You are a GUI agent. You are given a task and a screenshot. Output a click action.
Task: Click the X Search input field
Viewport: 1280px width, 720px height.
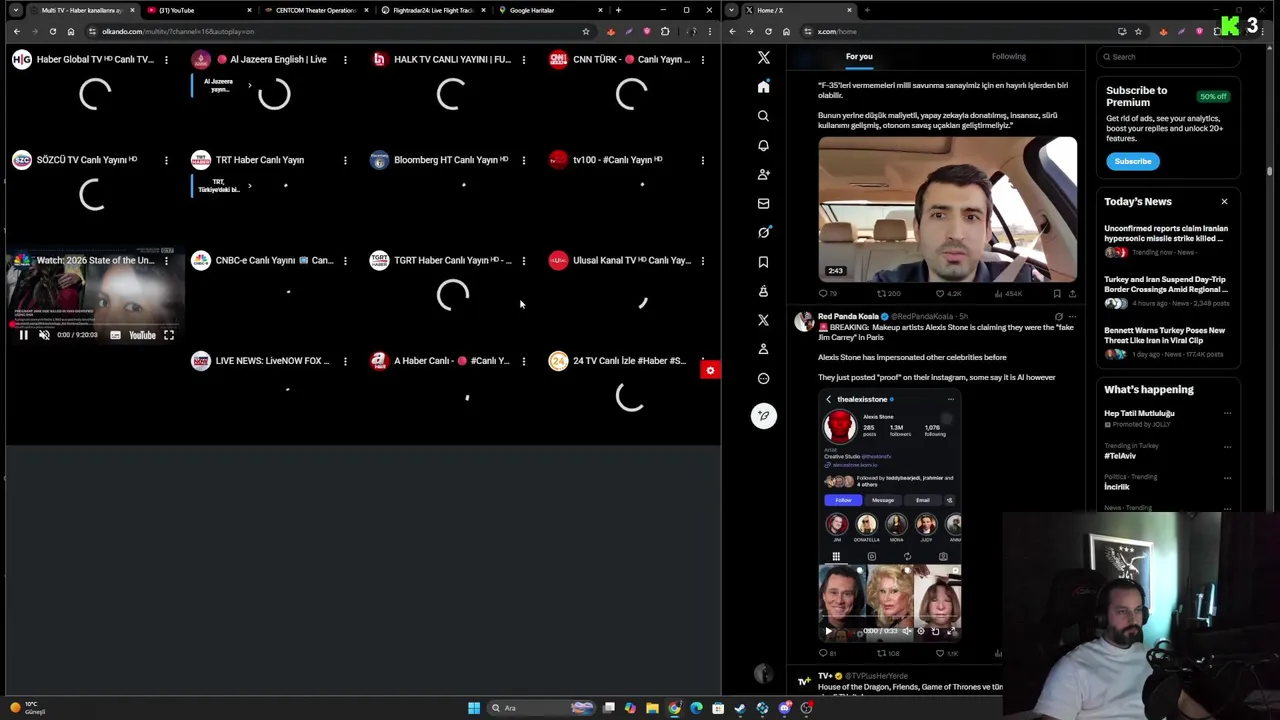click(1168, 57)
